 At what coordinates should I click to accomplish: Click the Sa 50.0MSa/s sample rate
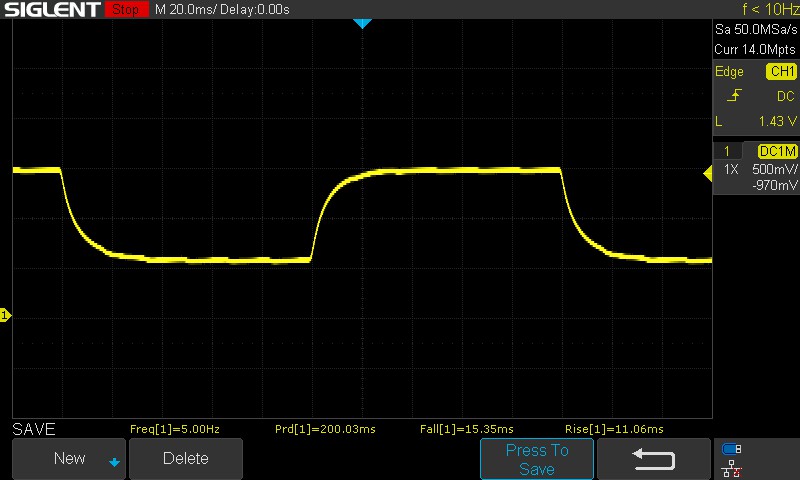(x=756, y=30)
